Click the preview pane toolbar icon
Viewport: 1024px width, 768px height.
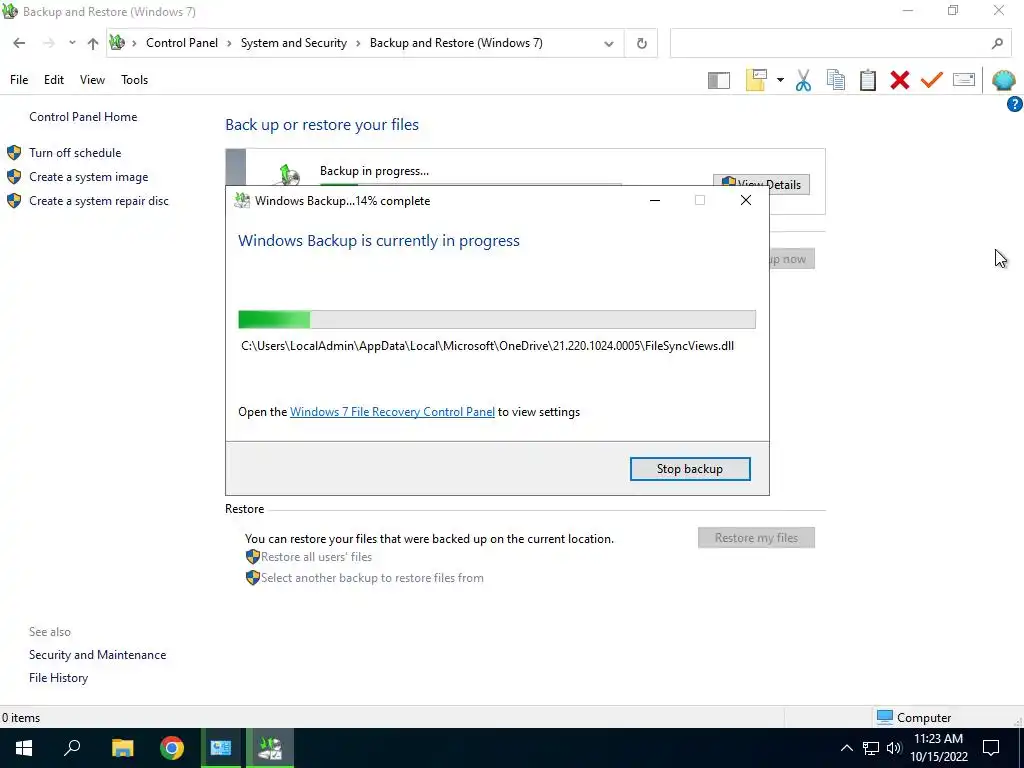718,80
